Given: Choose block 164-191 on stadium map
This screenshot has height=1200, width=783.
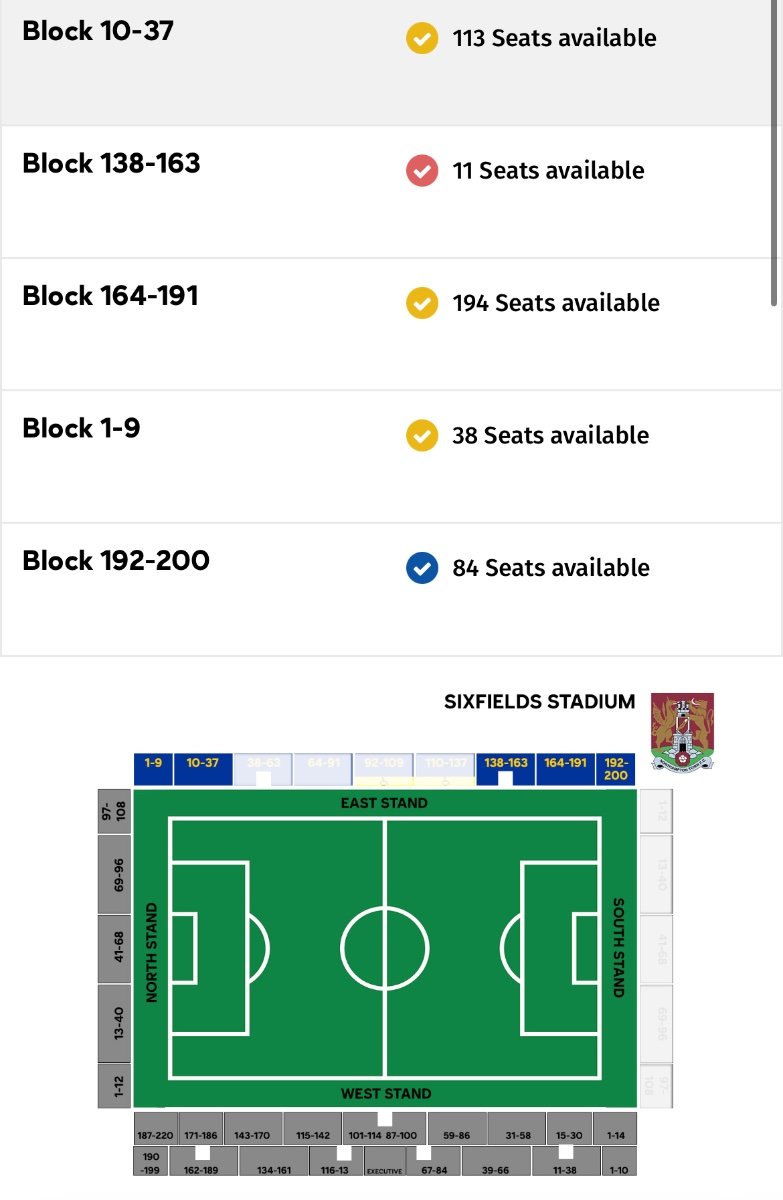Looking at the screenshot, I should (x=565, y=769).
